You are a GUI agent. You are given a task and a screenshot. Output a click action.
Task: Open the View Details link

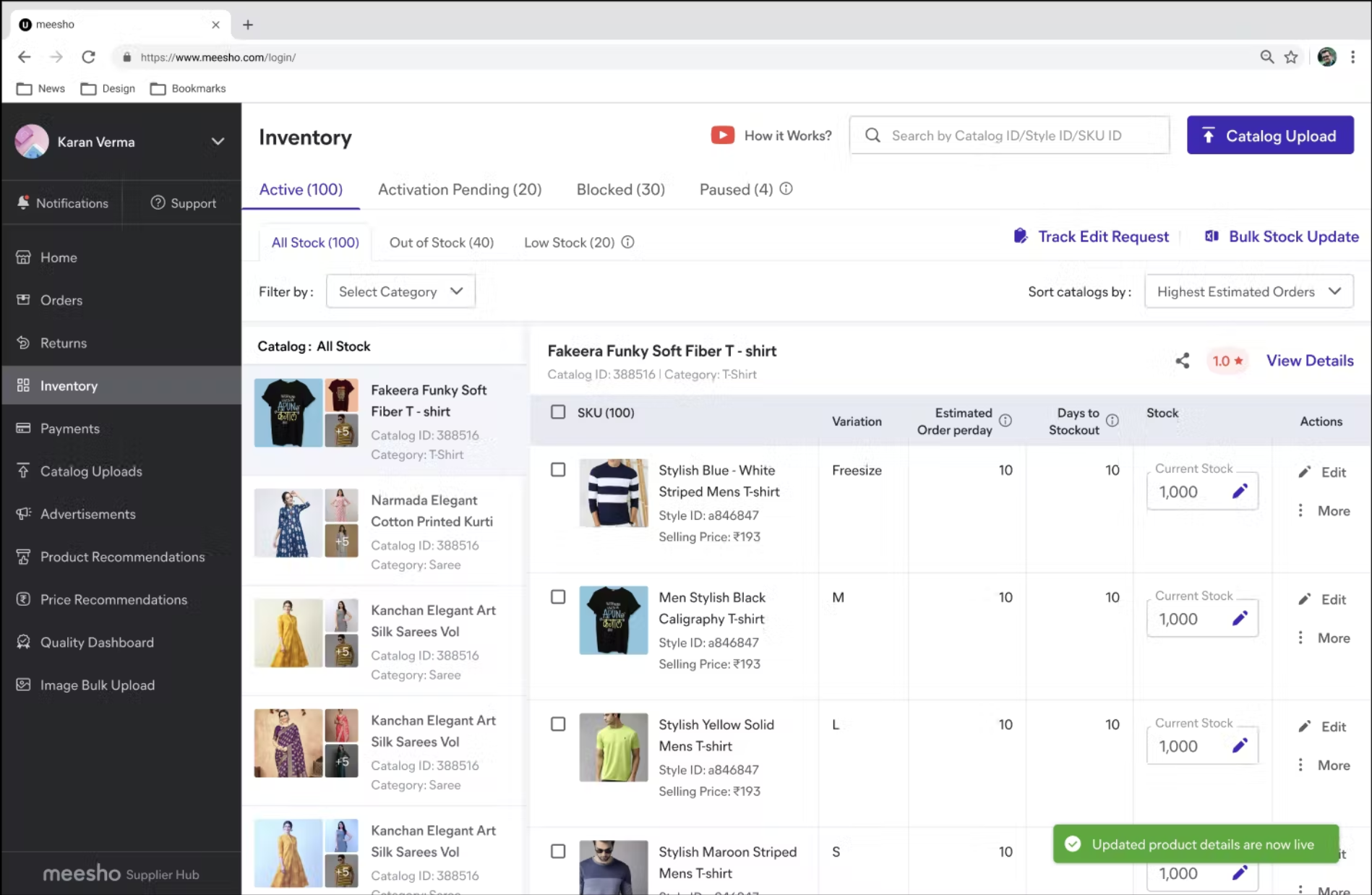click(1310, 361)
